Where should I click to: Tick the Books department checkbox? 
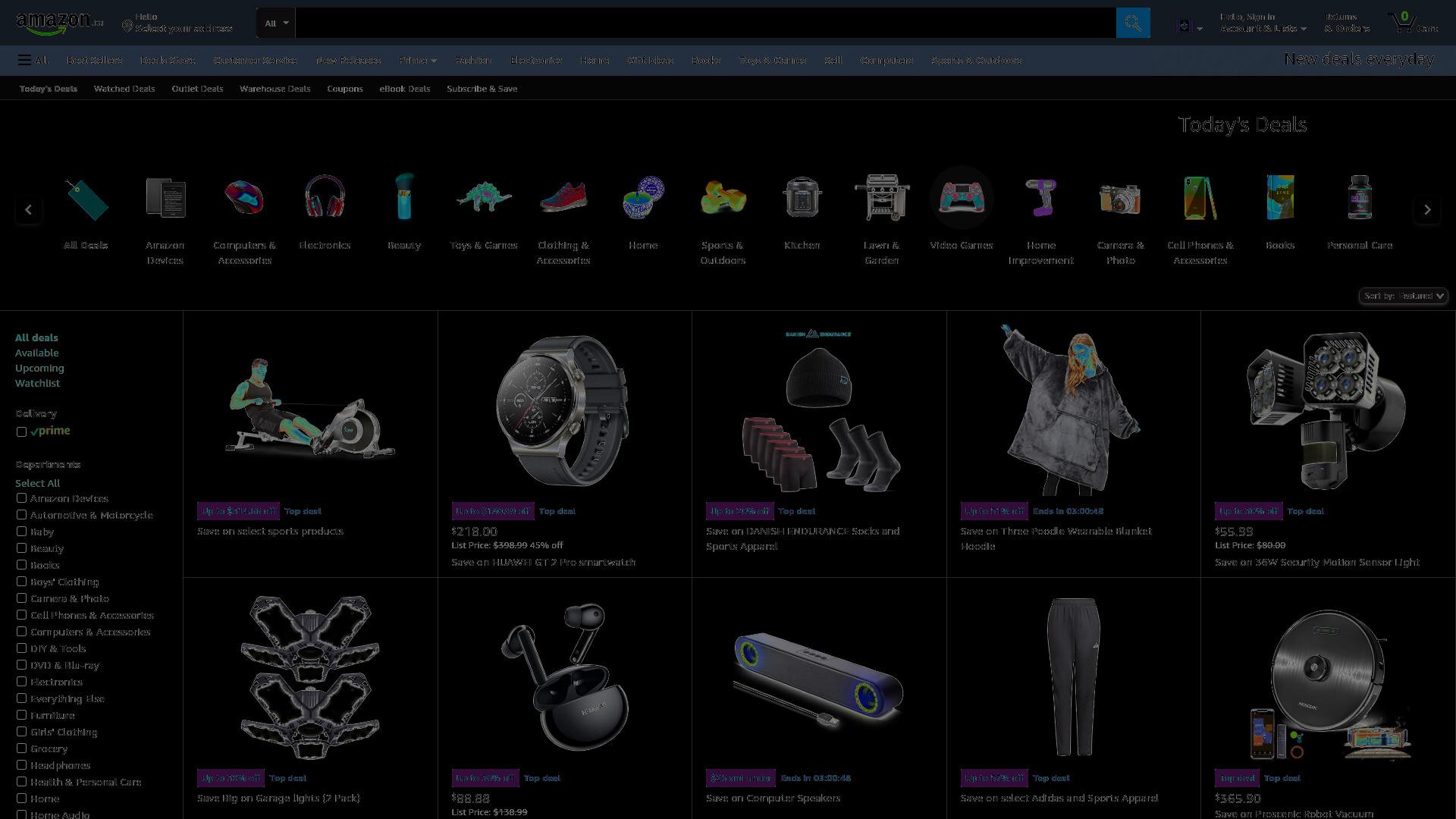21,565
